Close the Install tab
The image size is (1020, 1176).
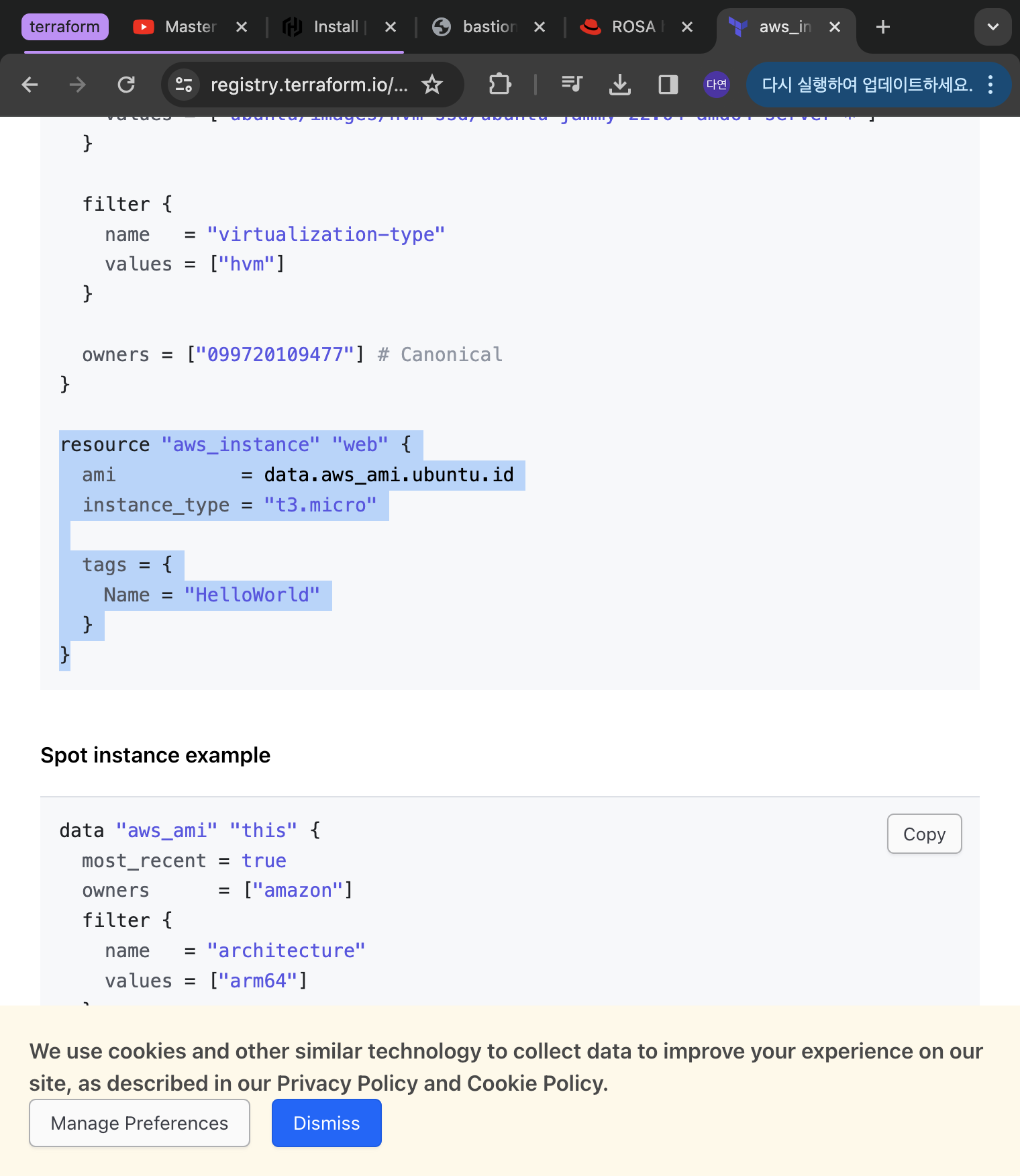391,27
